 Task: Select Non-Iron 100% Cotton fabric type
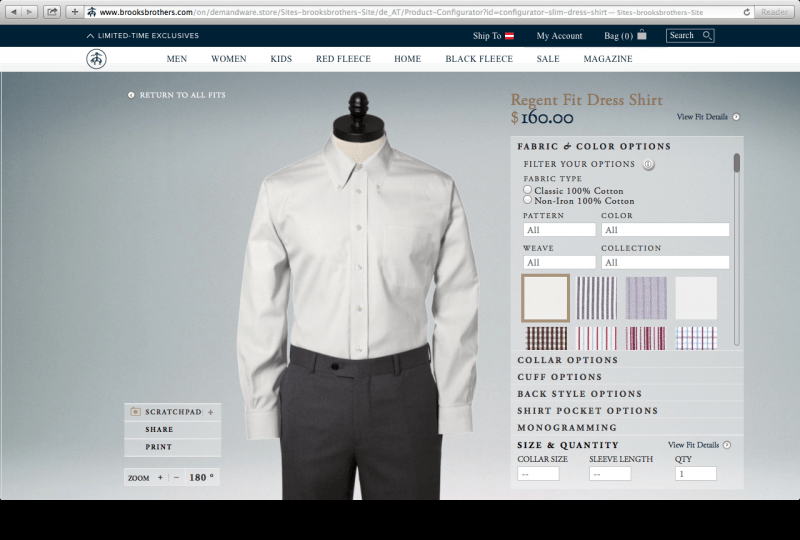528,200
